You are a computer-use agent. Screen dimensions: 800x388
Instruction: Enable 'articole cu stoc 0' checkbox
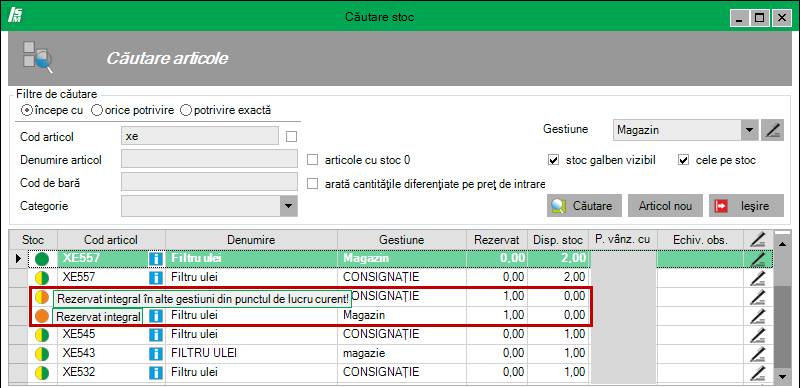pos(312,160)
